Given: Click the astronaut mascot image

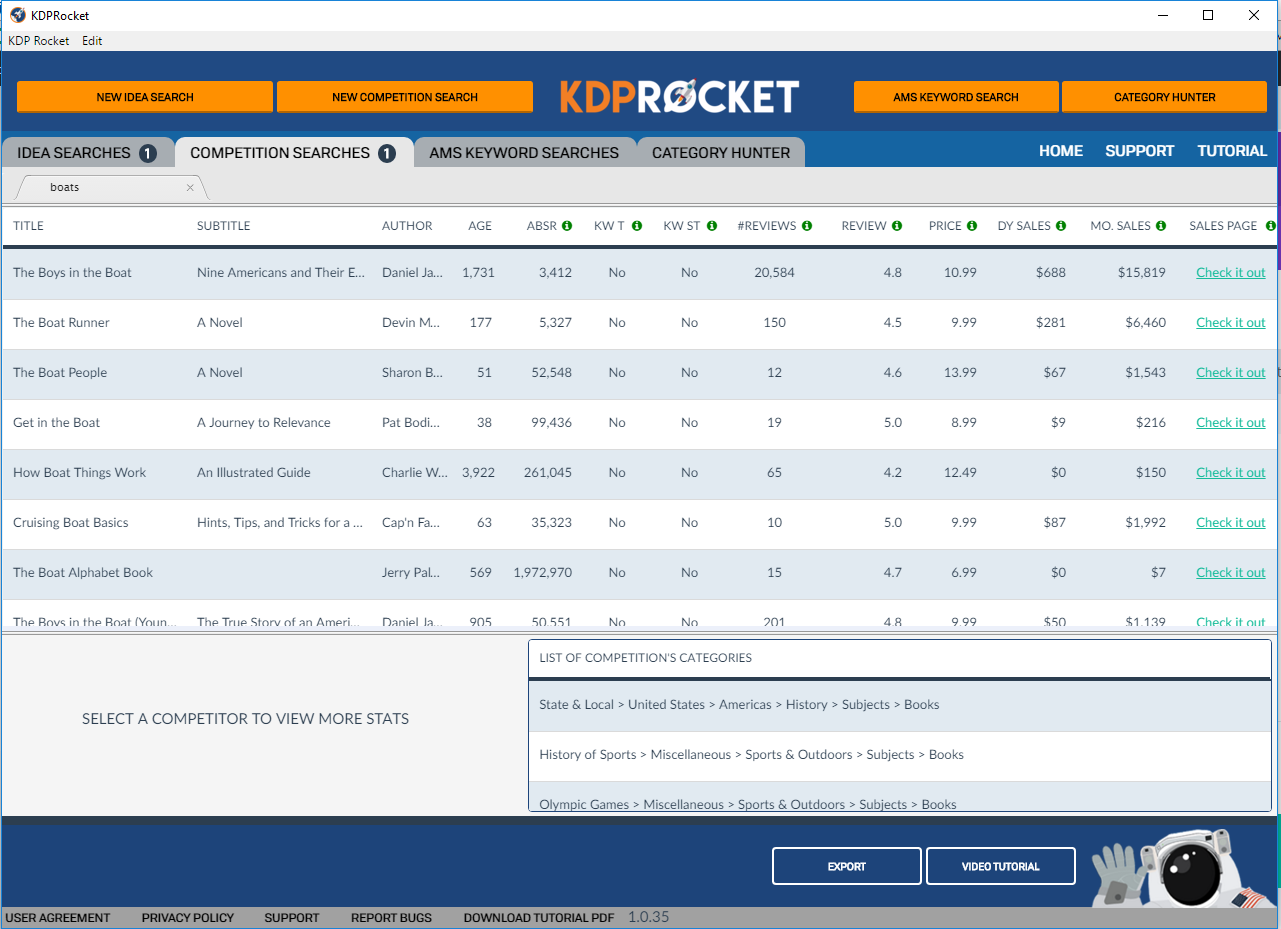Looking at the screenshot, I should click(x=1180, y=868).
